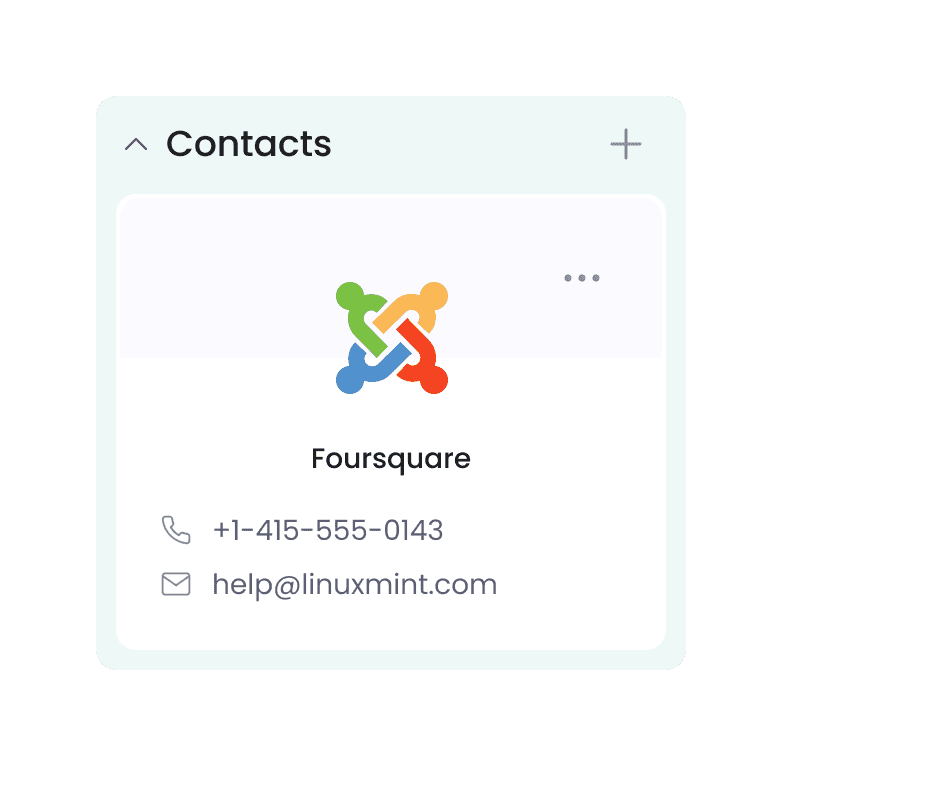944x800 pixels.
Task: Call the number +1-415-555-0143
Action: pos(328,530)
